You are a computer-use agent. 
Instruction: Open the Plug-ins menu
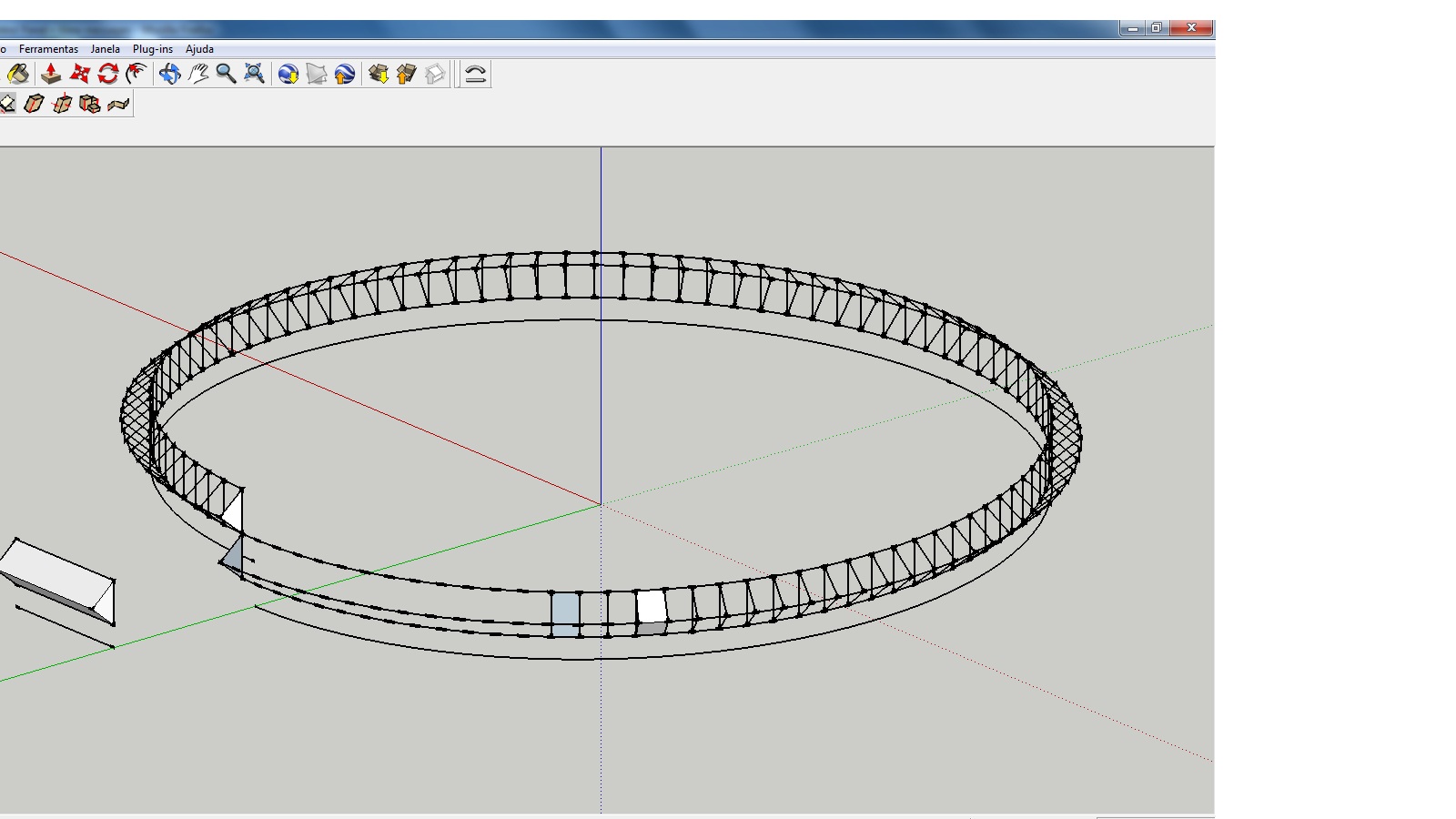click(x=153, y=49)
